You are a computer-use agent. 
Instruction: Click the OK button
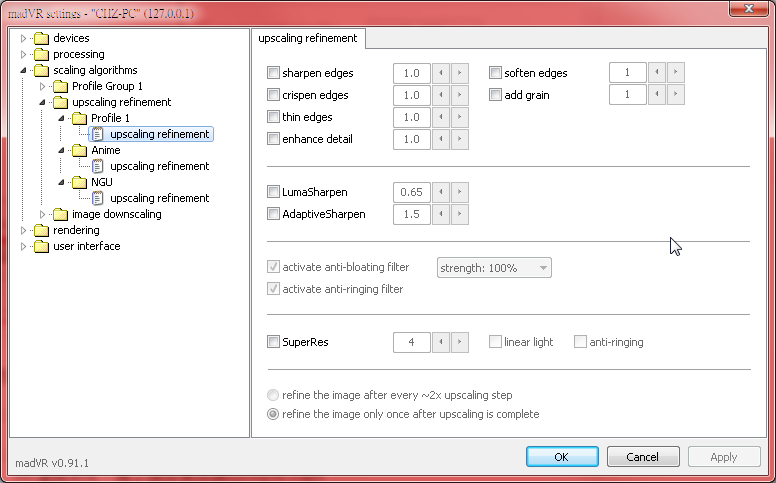point(562,457)
